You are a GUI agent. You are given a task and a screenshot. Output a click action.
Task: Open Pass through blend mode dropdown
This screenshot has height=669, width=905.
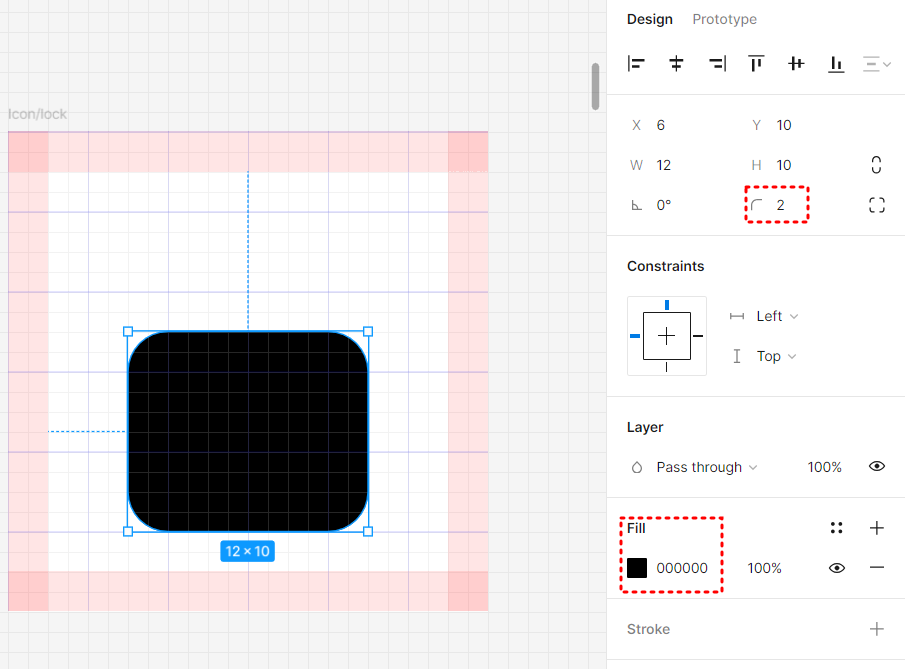[706, 467]
